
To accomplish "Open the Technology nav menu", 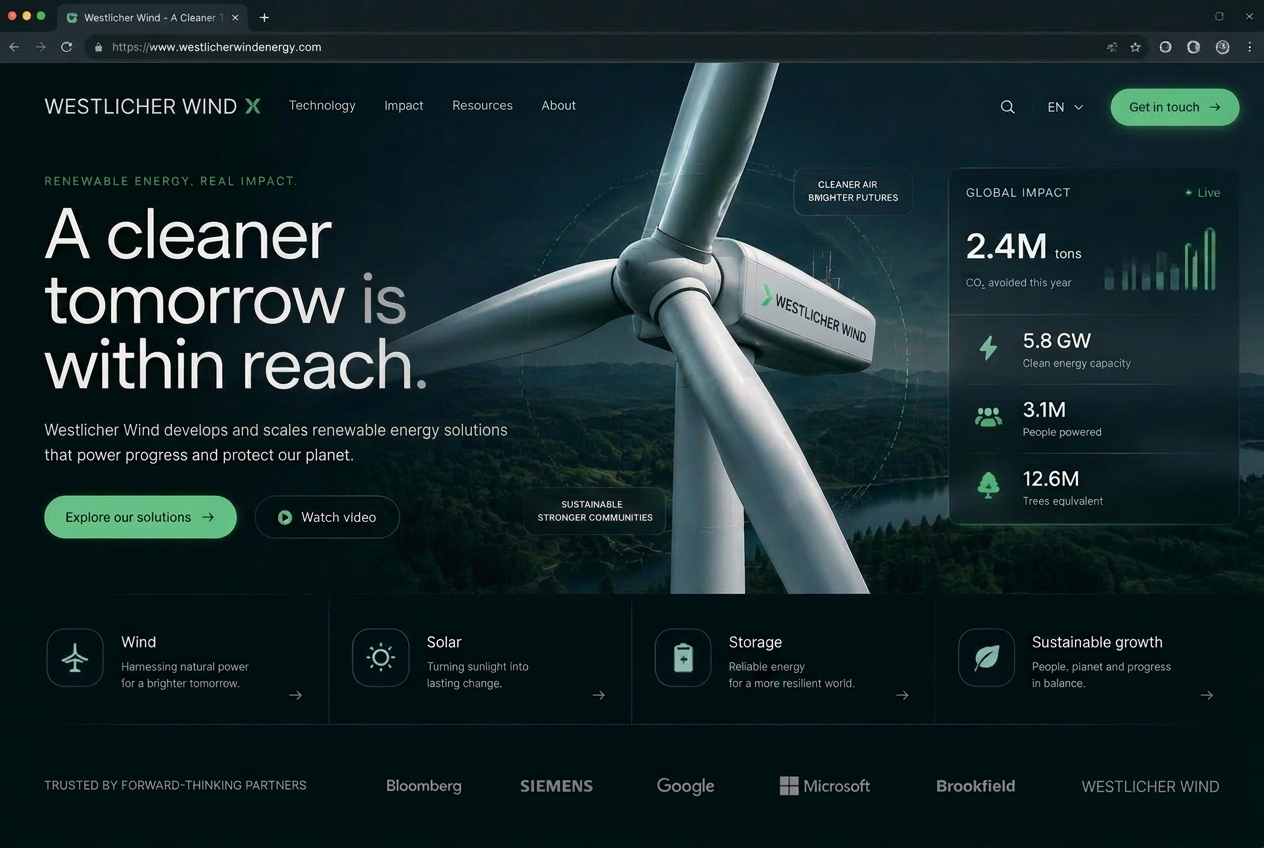I will [322, 105].
